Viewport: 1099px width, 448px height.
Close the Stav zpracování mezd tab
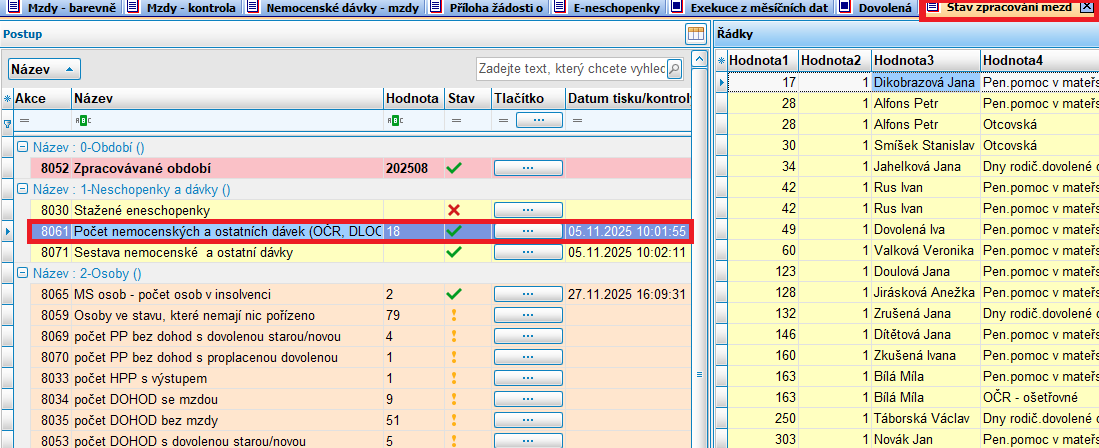point(1088,8)
